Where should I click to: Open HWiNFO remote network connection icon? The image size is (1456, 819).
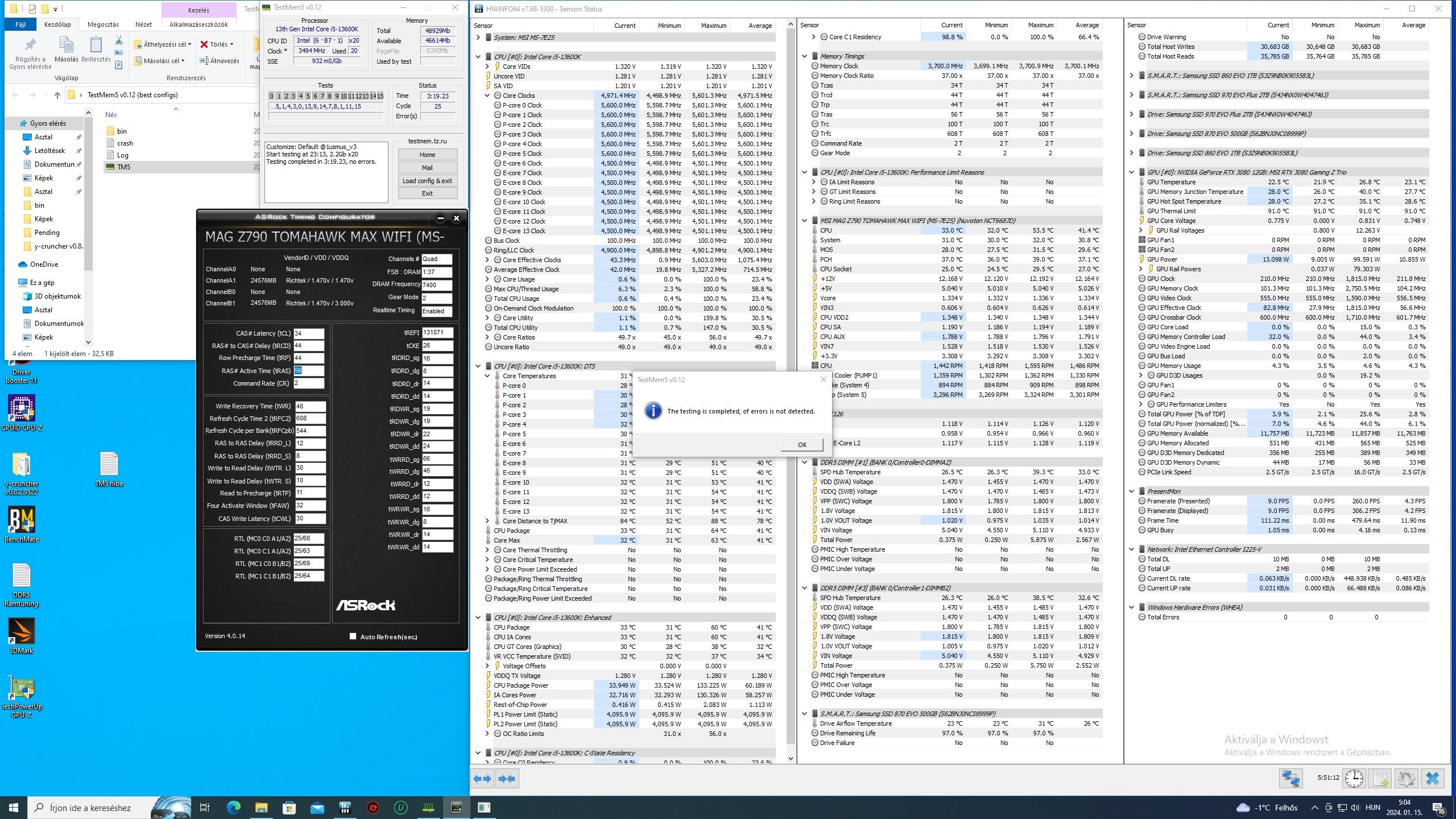click(x=1290, y=779)
